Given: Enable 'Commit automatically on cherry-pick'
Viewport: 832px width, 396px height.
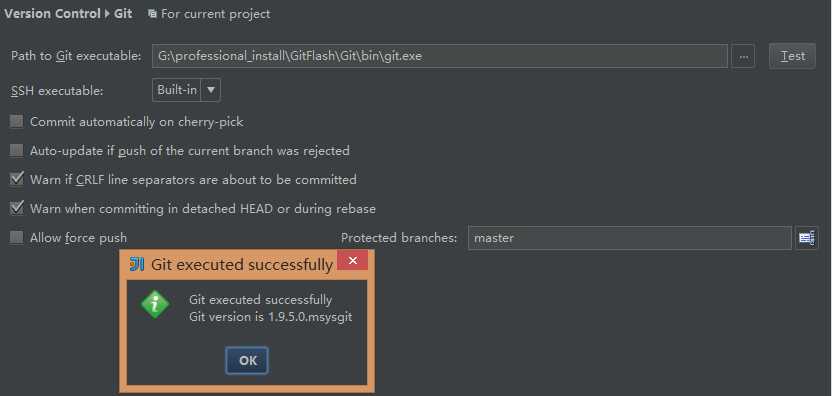Looking at the screenshot, I should click(x=17, y=122).
